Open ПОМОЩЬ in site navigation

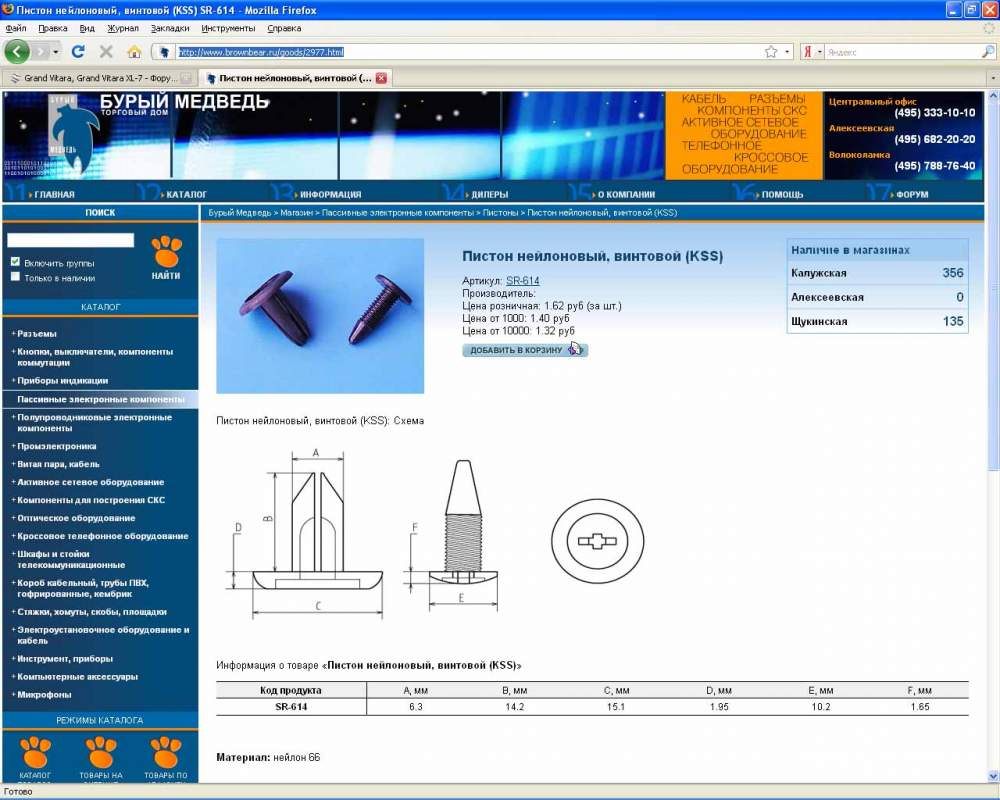[782, 194]
